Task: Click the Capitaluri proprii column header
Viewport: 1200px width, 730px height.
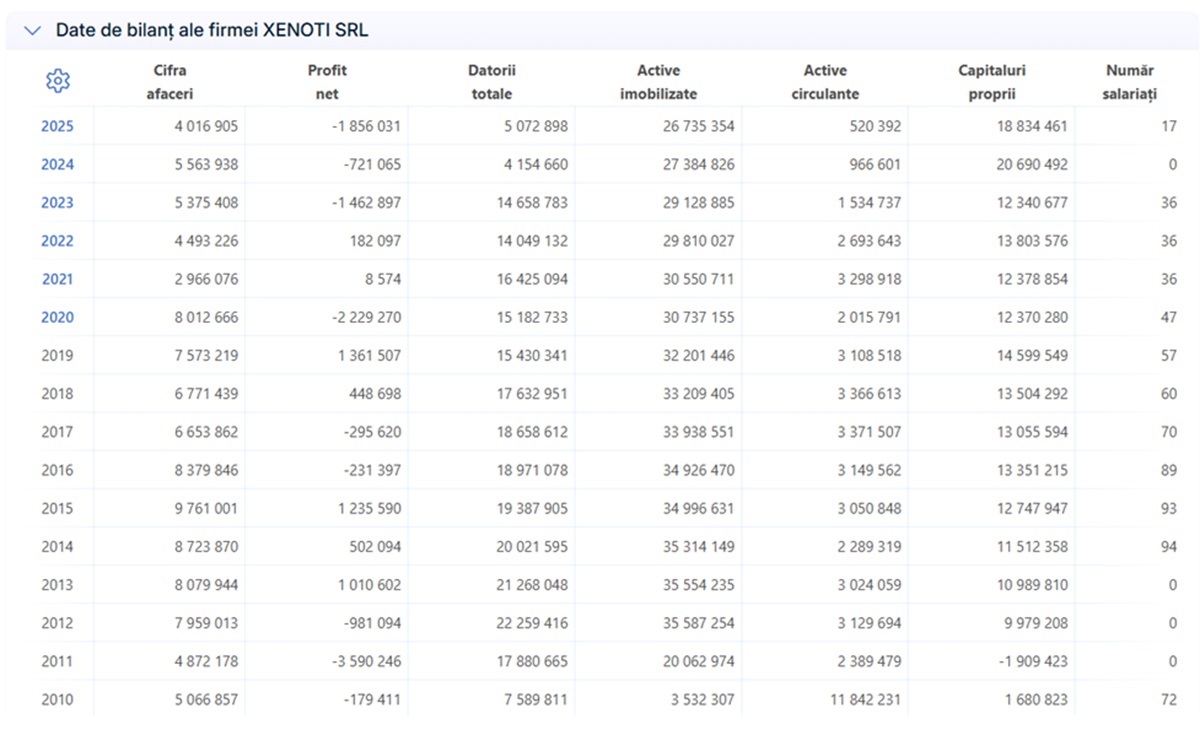Action: click(992, 82)
